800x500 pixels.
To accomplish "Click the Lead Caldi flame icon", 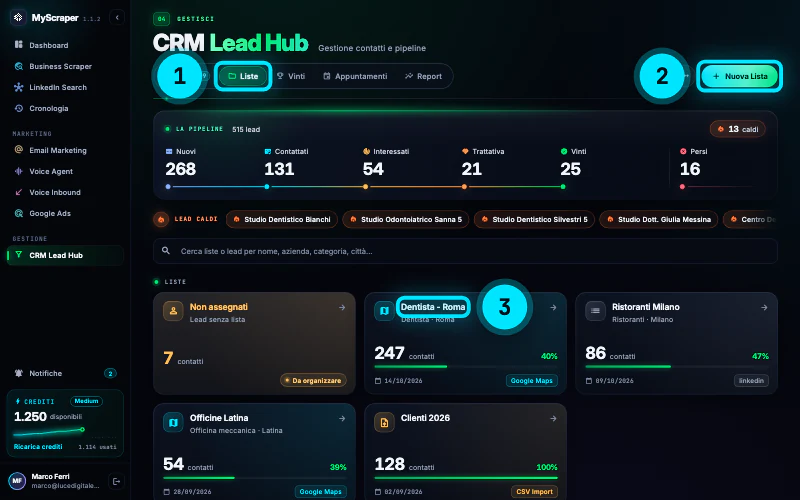I will pos(161,219).
